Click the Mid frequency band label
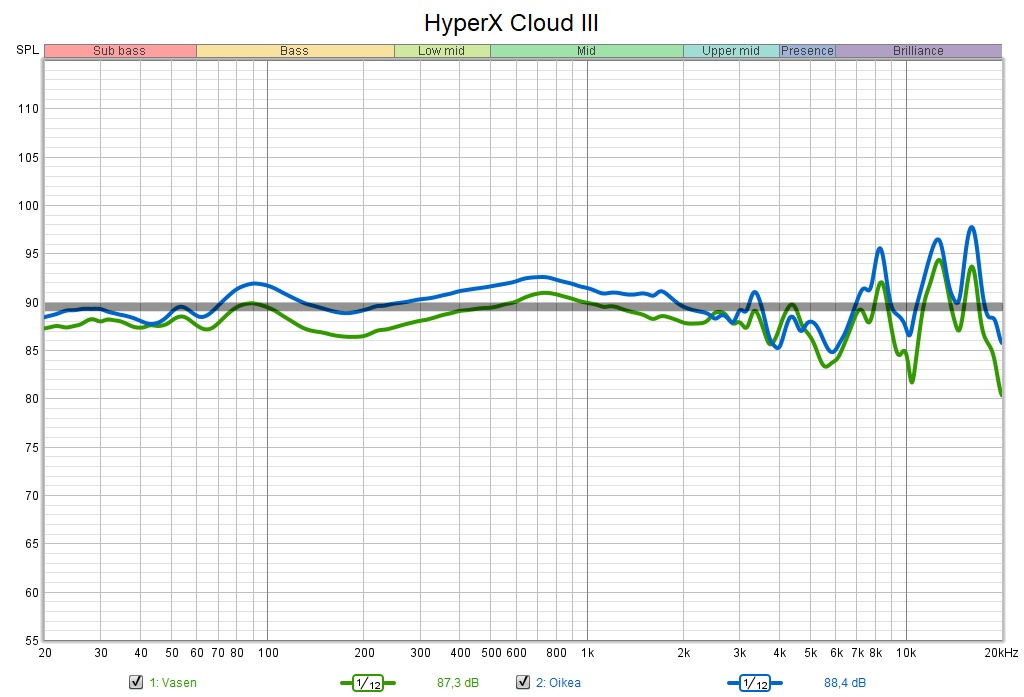Image resolution: width=1024 pixels, height=697 pixels. [x=586, y=50]
